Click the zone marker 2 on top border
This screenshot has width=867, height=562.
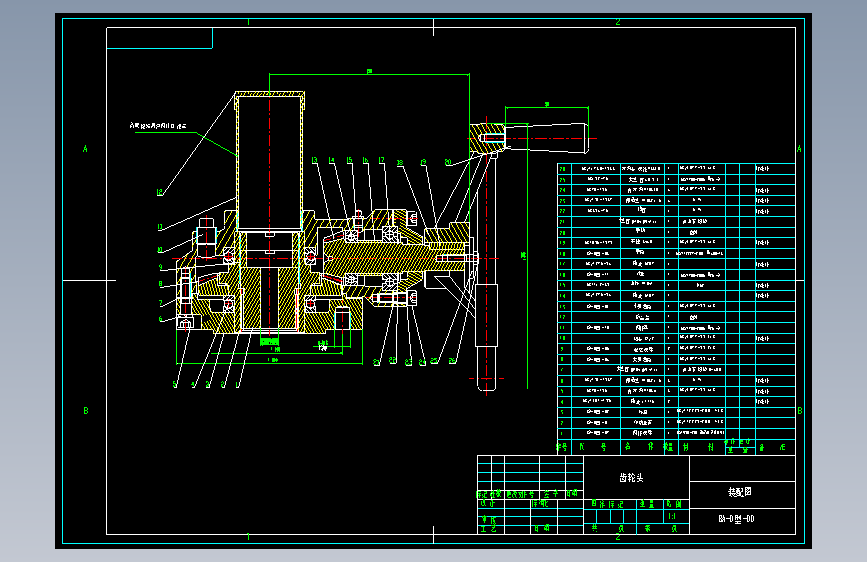click(x=618, y=22)
